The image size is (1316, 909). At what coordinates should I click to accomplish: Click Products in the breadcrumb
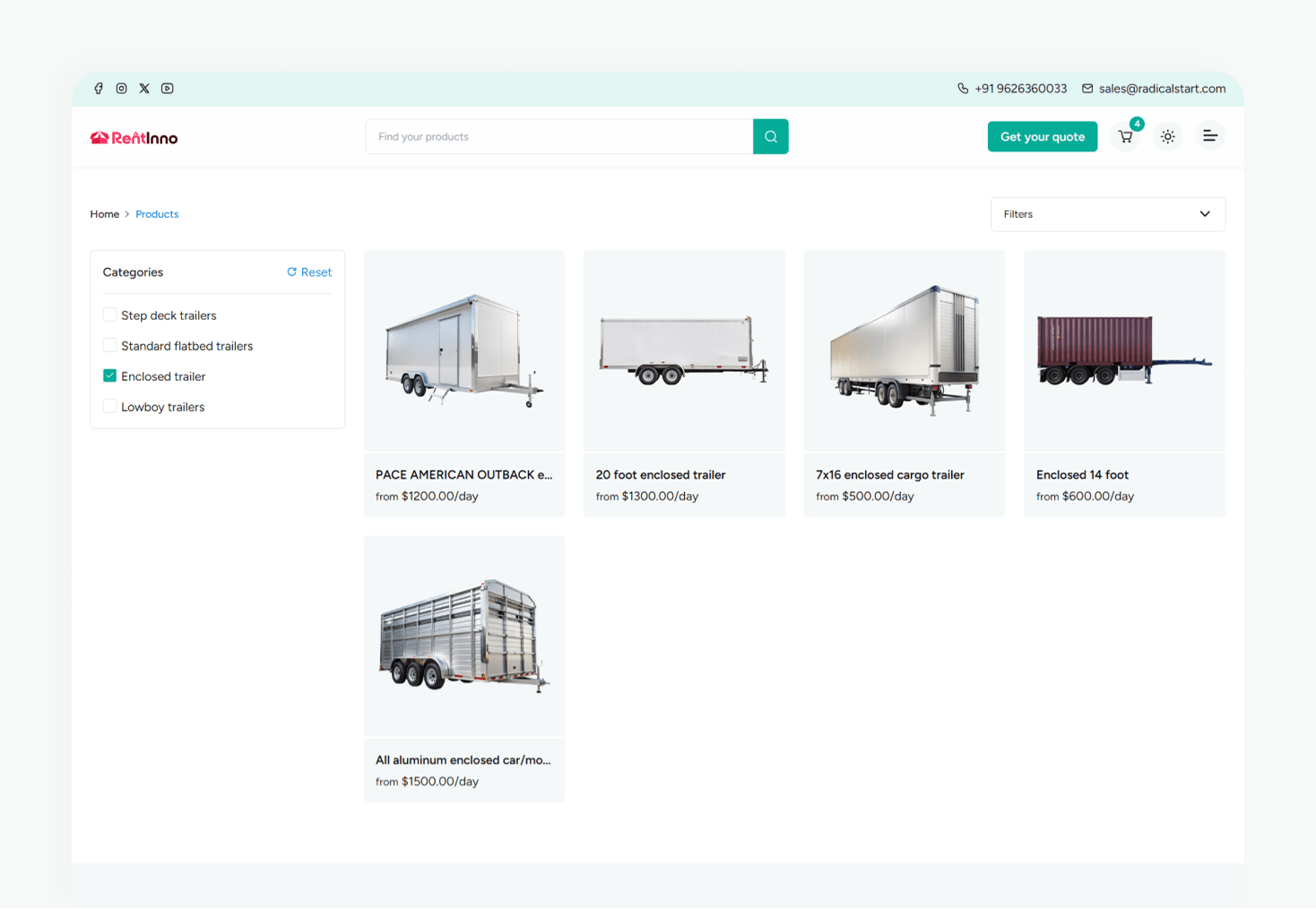[x=157, y=214]
